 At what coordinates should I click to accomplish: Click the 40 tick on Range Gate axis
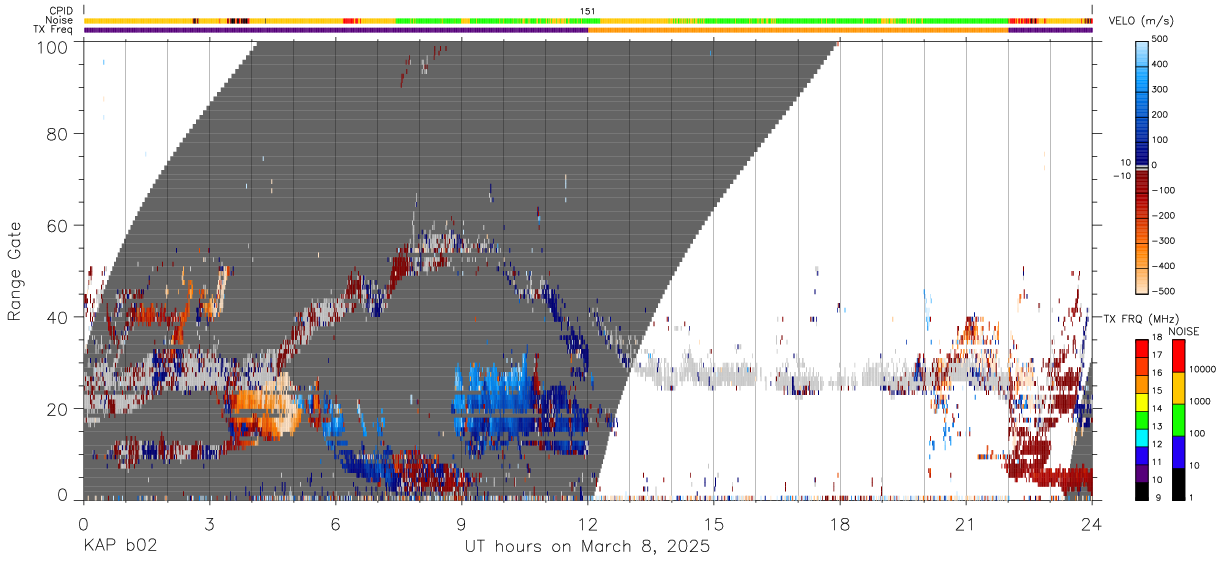58,317
